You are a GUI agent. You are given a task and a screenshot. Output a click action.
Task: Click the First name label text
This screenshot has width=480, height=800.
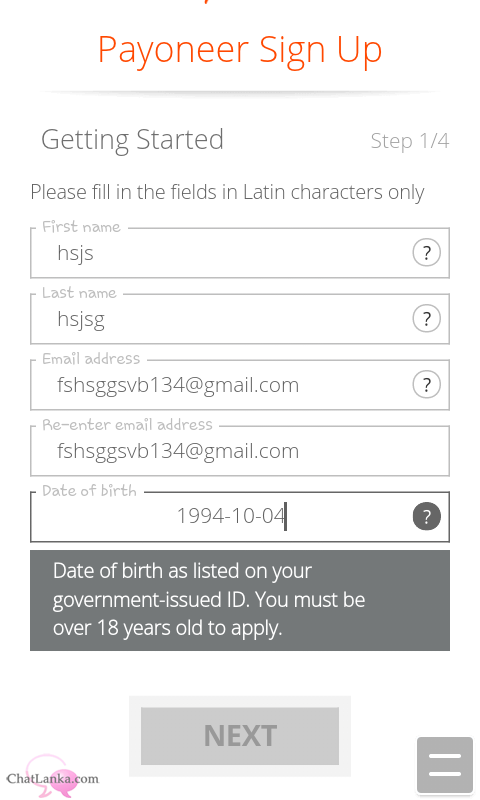tap(81, 227)
